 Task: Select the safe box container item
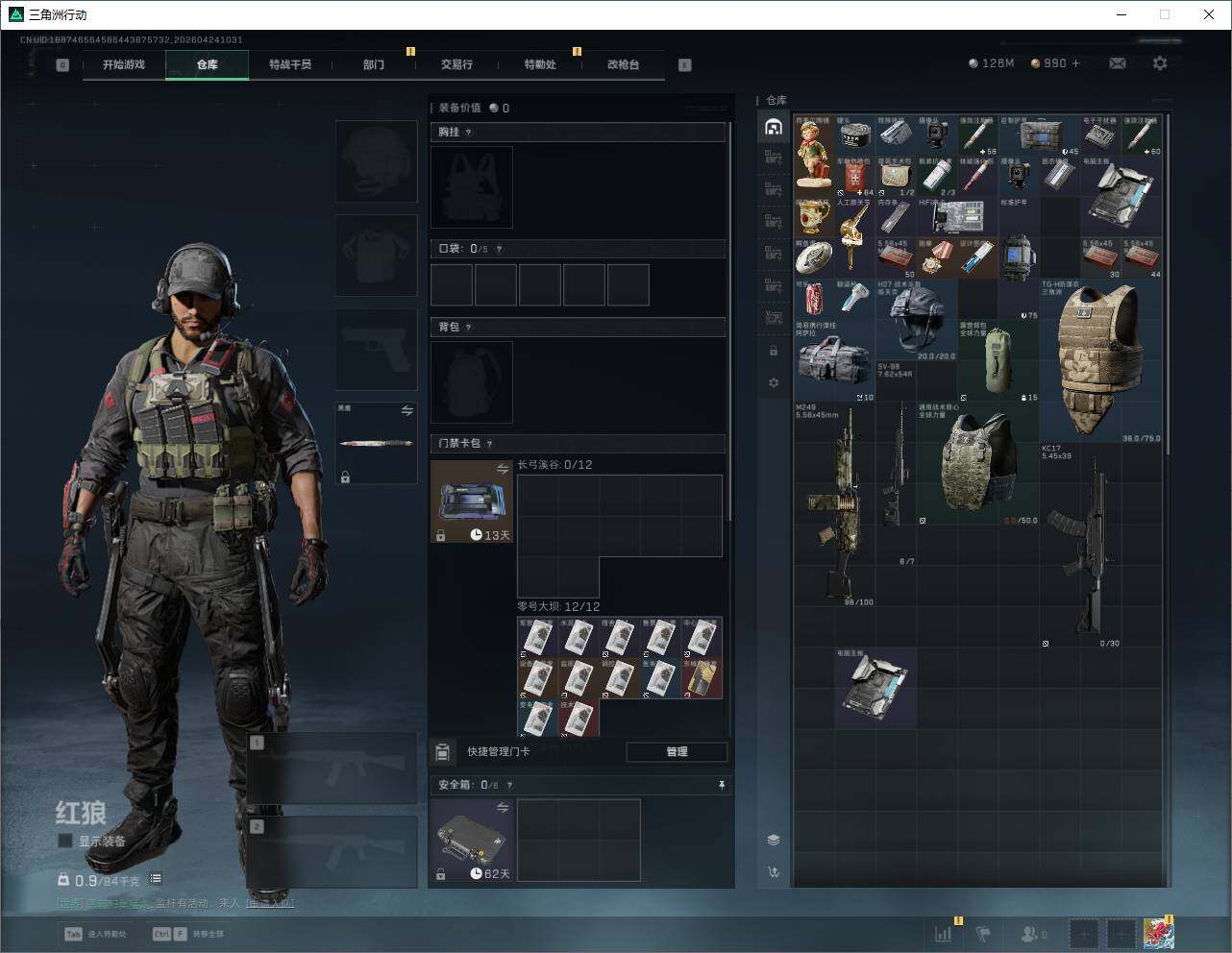pyautogui.click(x=472, y=840)
